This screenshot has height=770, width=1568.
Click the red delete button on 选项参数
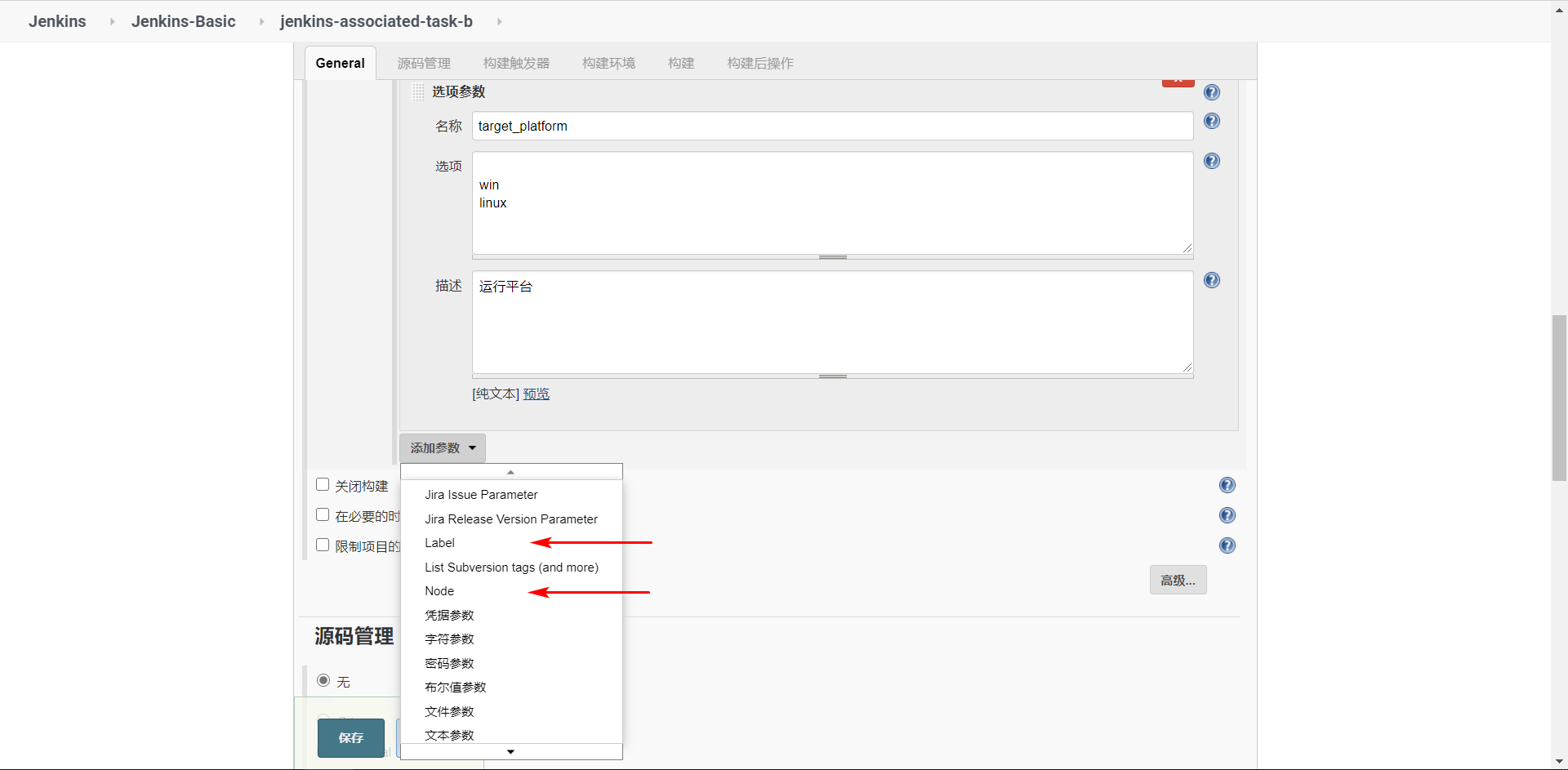[x=1178, y=80]
